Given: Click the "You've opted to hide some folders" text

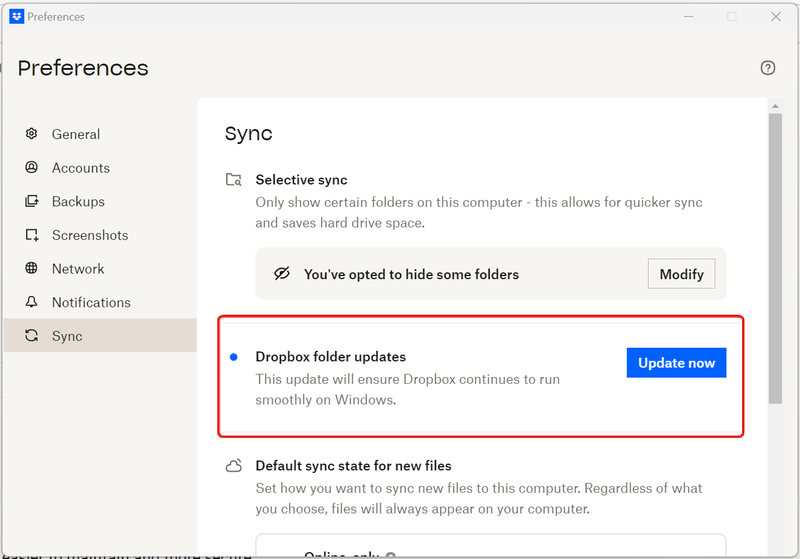Looking at the screenshot, I should pyautogui.click(x=411, y=274).
